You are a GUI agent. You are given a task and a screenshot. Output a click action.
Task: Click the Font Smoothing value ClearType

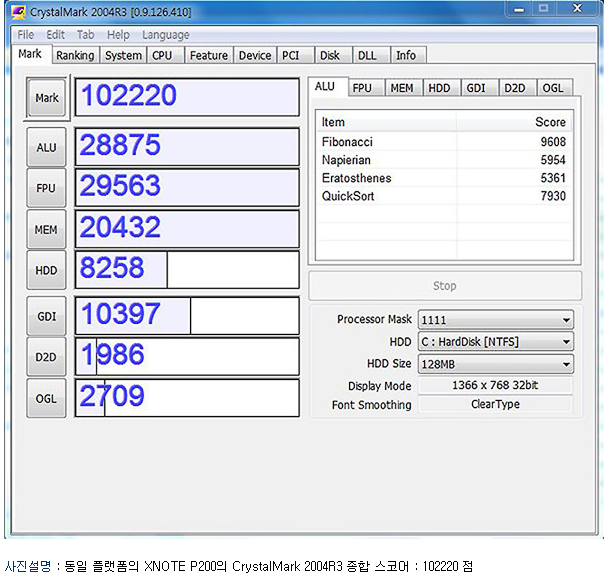click(x=495, y=404)
